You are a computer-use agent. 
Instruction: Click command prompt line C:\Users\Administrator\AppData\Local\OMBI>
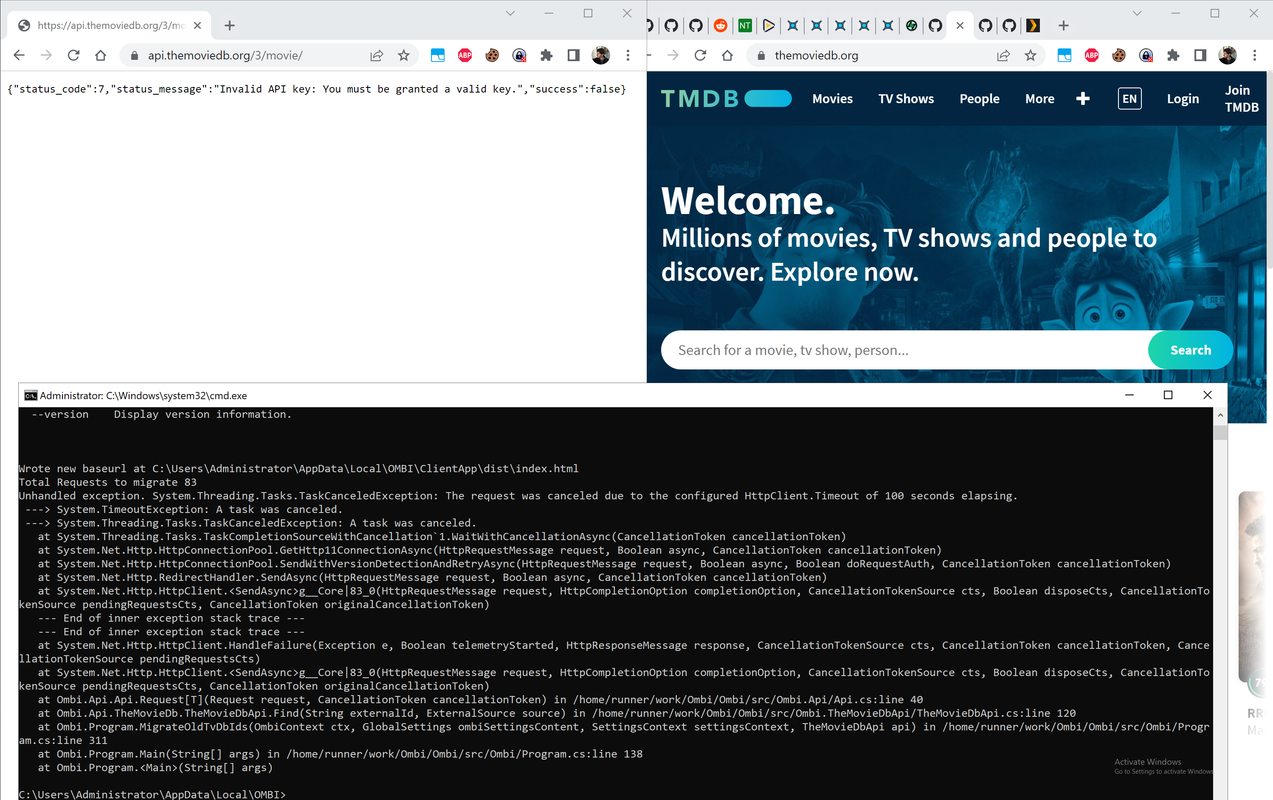pos(152,794)
